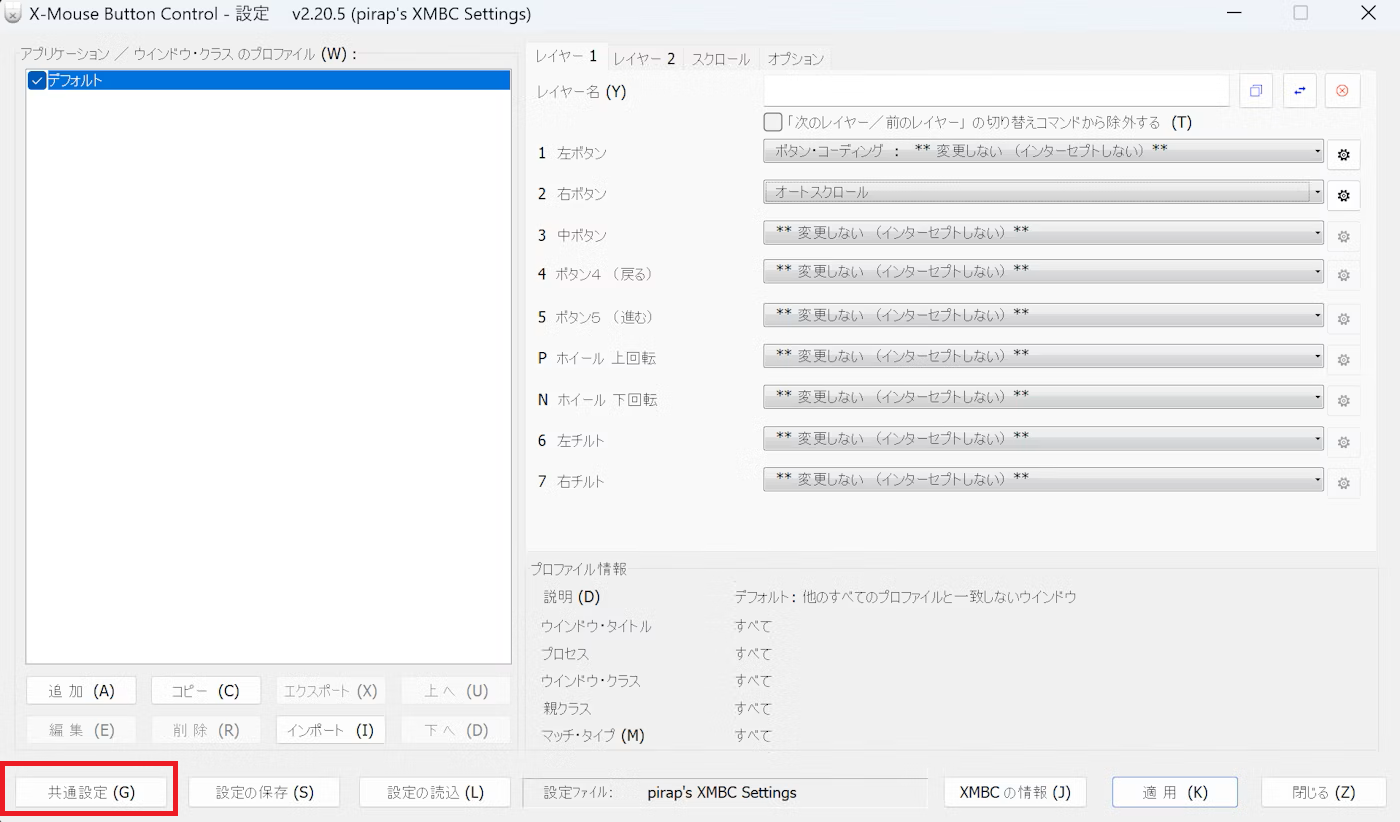Image resolution: width=1400 pixels, height=822 pixels.
Task: Open 共通設定 (G) settings
Action: click(x=91, y=792)
